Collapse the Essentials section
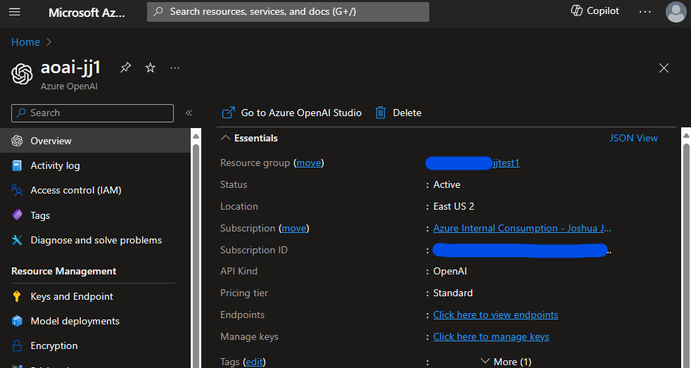The image size is (691, 368). (225, 138)
